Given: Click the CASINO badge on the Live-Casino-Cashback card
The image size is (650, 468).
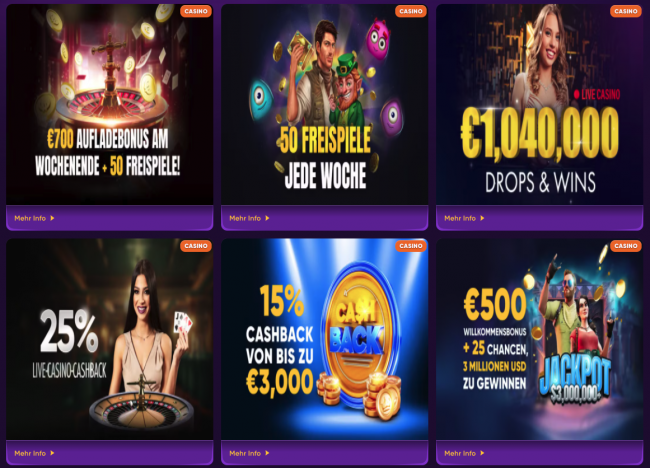Looking at the screenshot, I should [196, 246].
